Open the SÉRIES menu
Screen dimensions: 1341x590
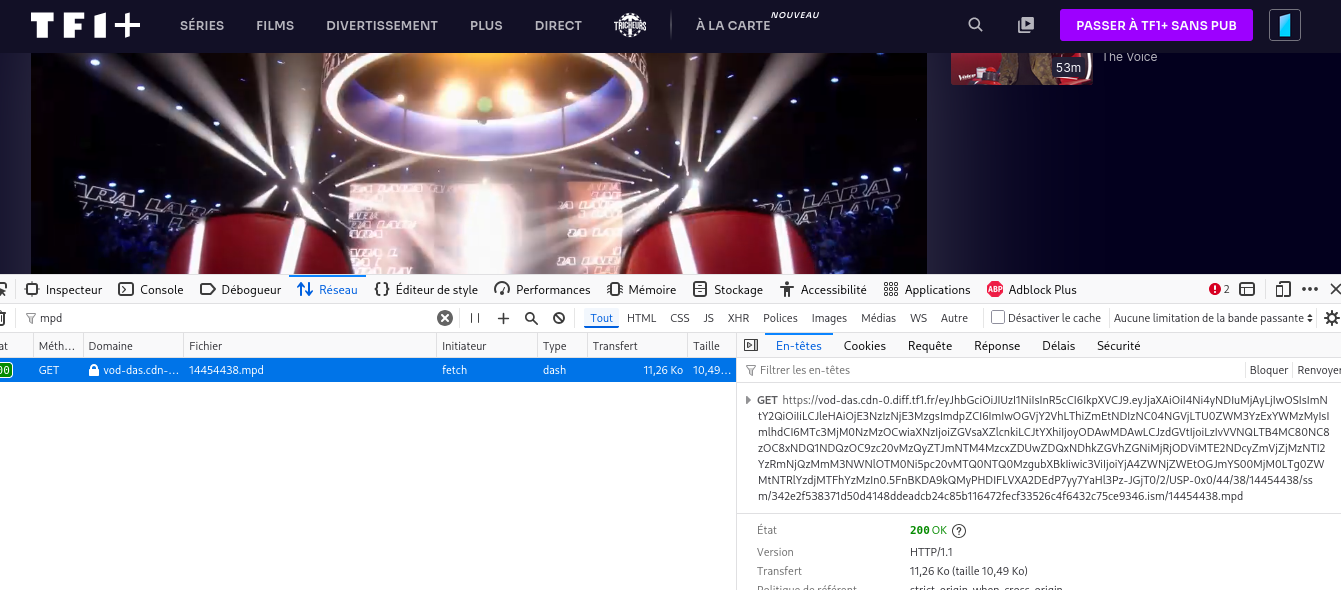click(202, 25)
